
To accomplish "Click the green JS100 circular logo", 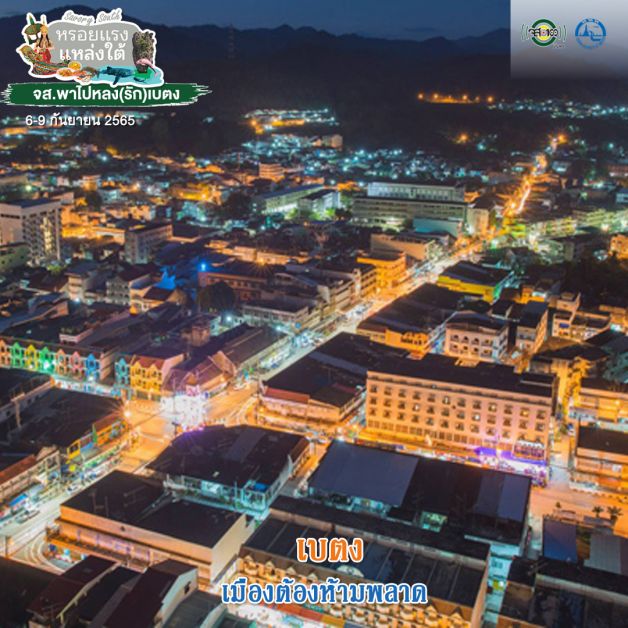I will point(545,33).
